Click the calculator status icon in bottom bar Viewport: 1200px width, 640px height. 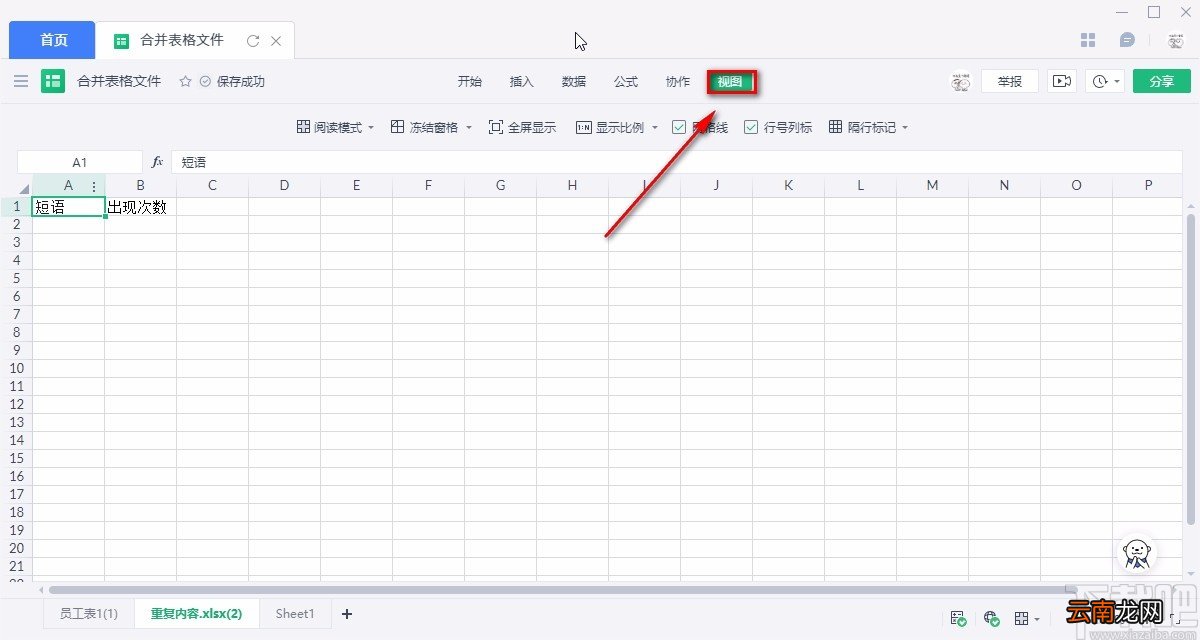(958, 618)
